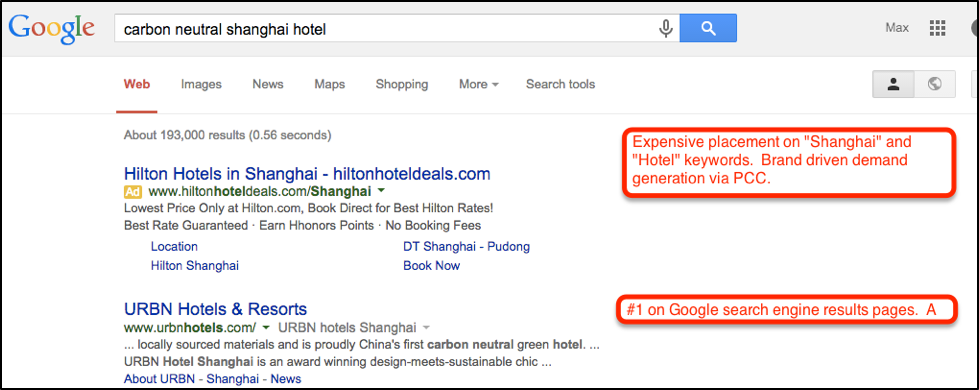Switch to the News tab
This screenshot has width=979, height=390.
point(268,84)
